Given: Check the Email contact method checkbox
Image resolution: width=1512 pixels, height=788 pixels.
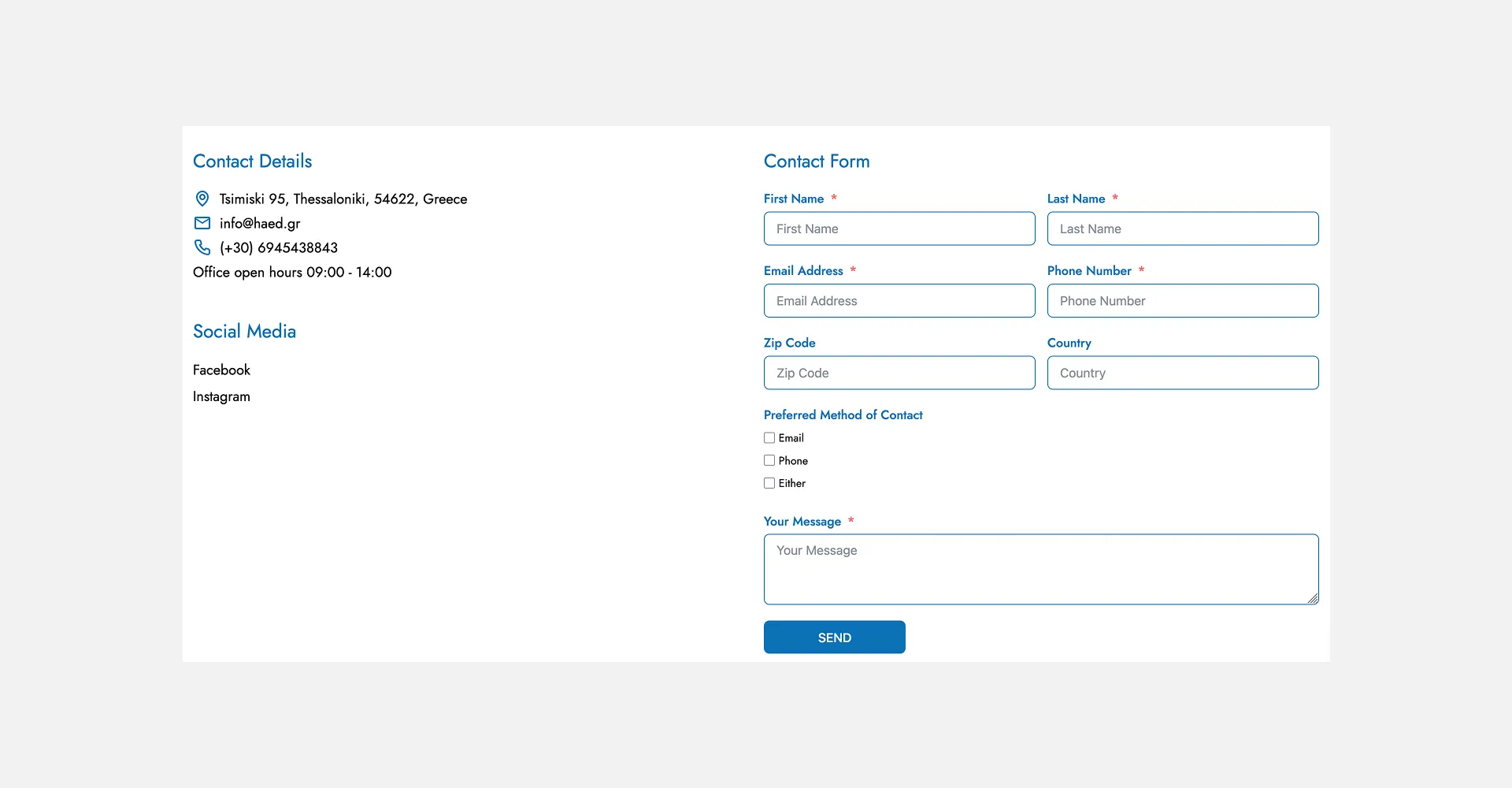Looking at the screenshot, I should pos(769,438).
